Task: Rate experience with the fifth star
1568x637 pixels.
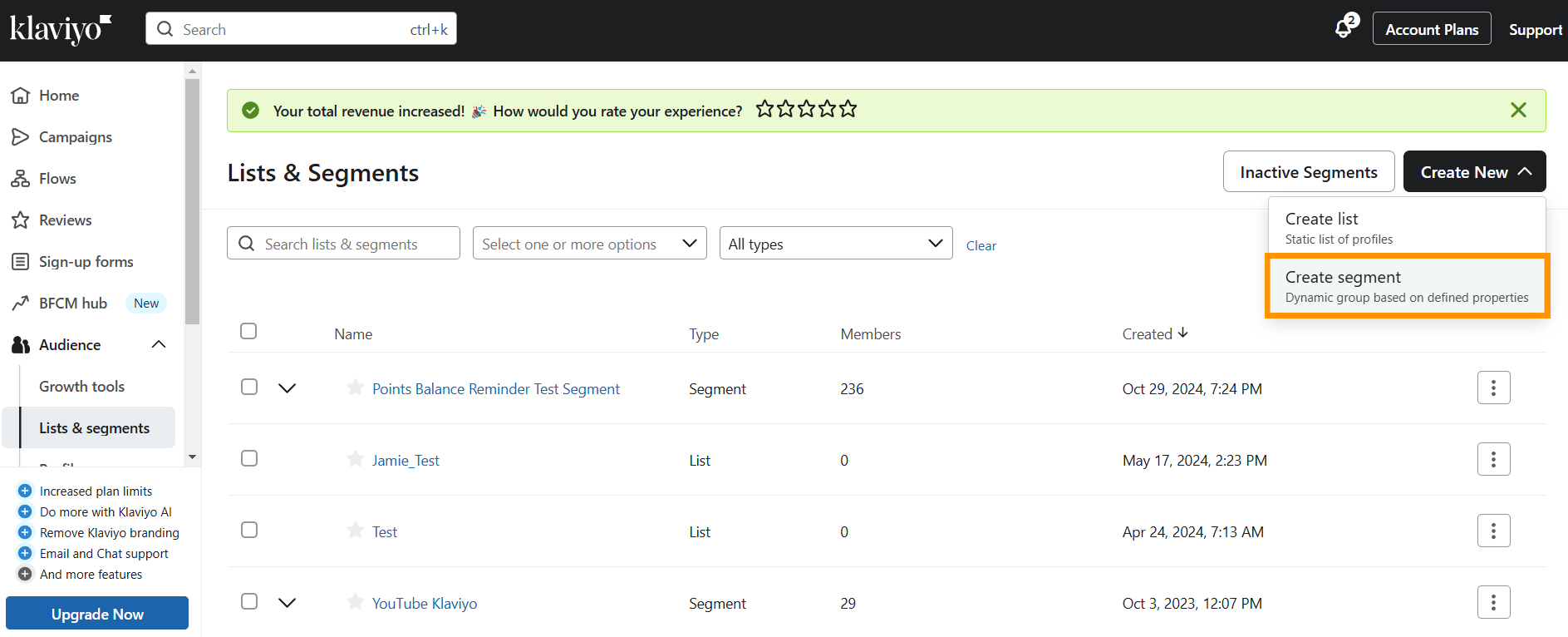Action: coord(848,109)
